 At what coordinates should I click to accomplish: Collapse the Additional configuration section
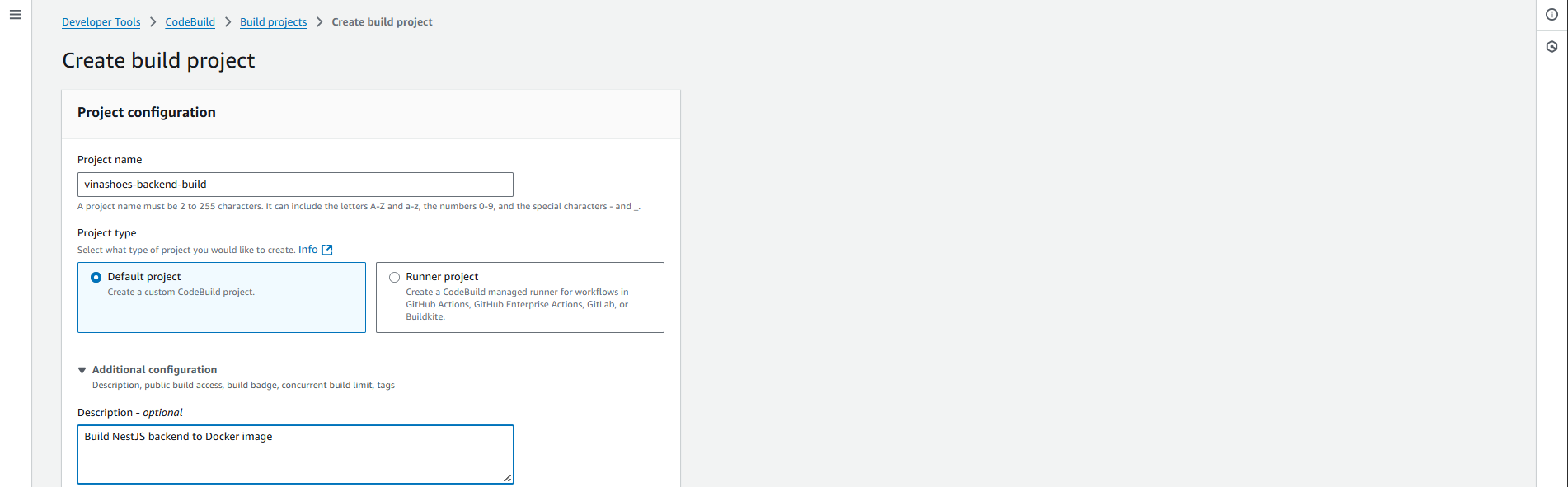82,370
